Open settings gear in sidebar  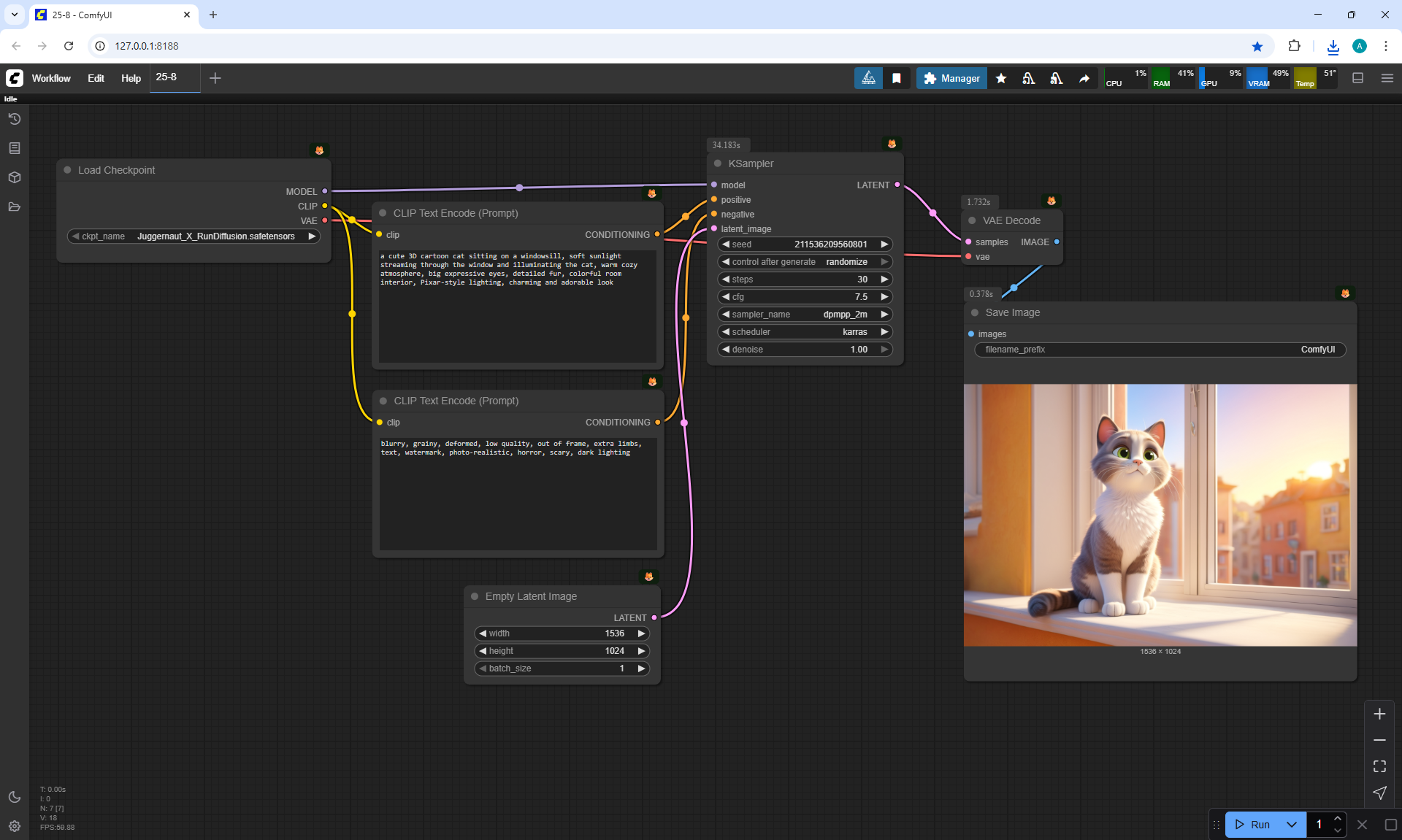(x=15, y=826)
